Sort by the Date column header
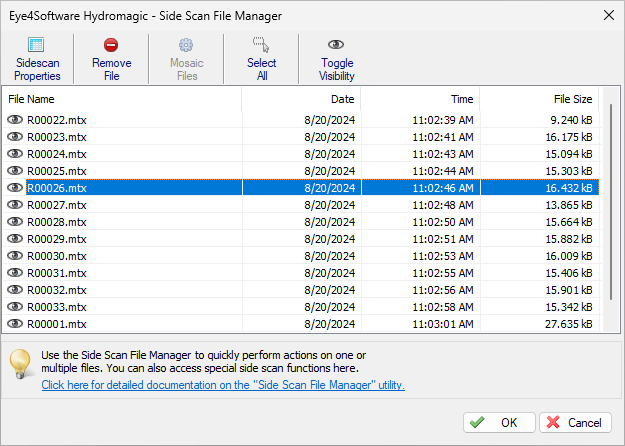This screenshot has width=625, height=446. tap(301, 99)
